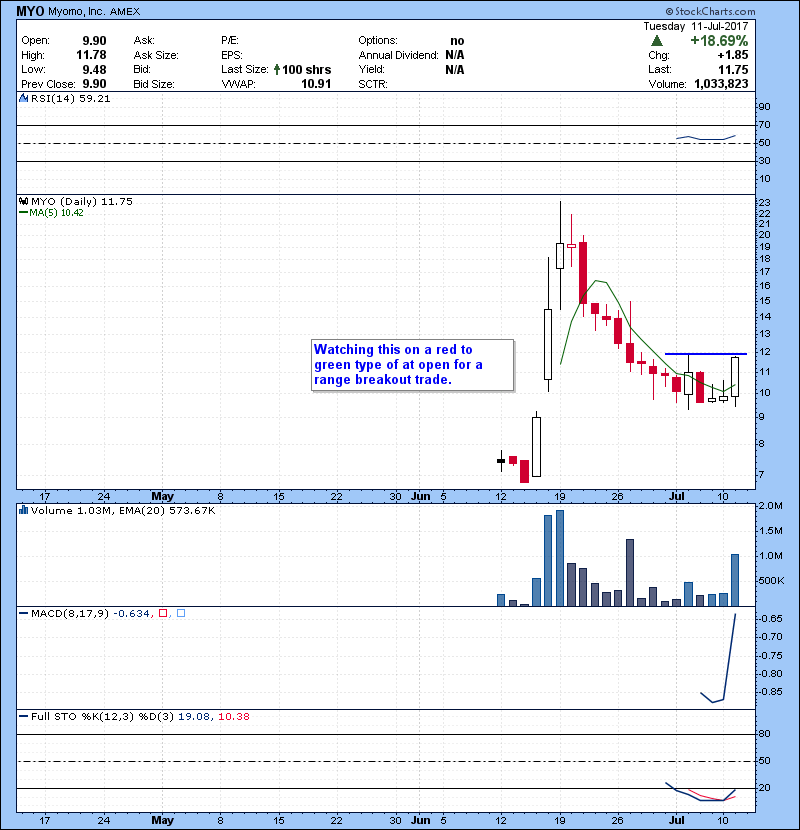Click the candlestick icon beside MYO (Daily)
800x830 pixels.
click(23, 201)
